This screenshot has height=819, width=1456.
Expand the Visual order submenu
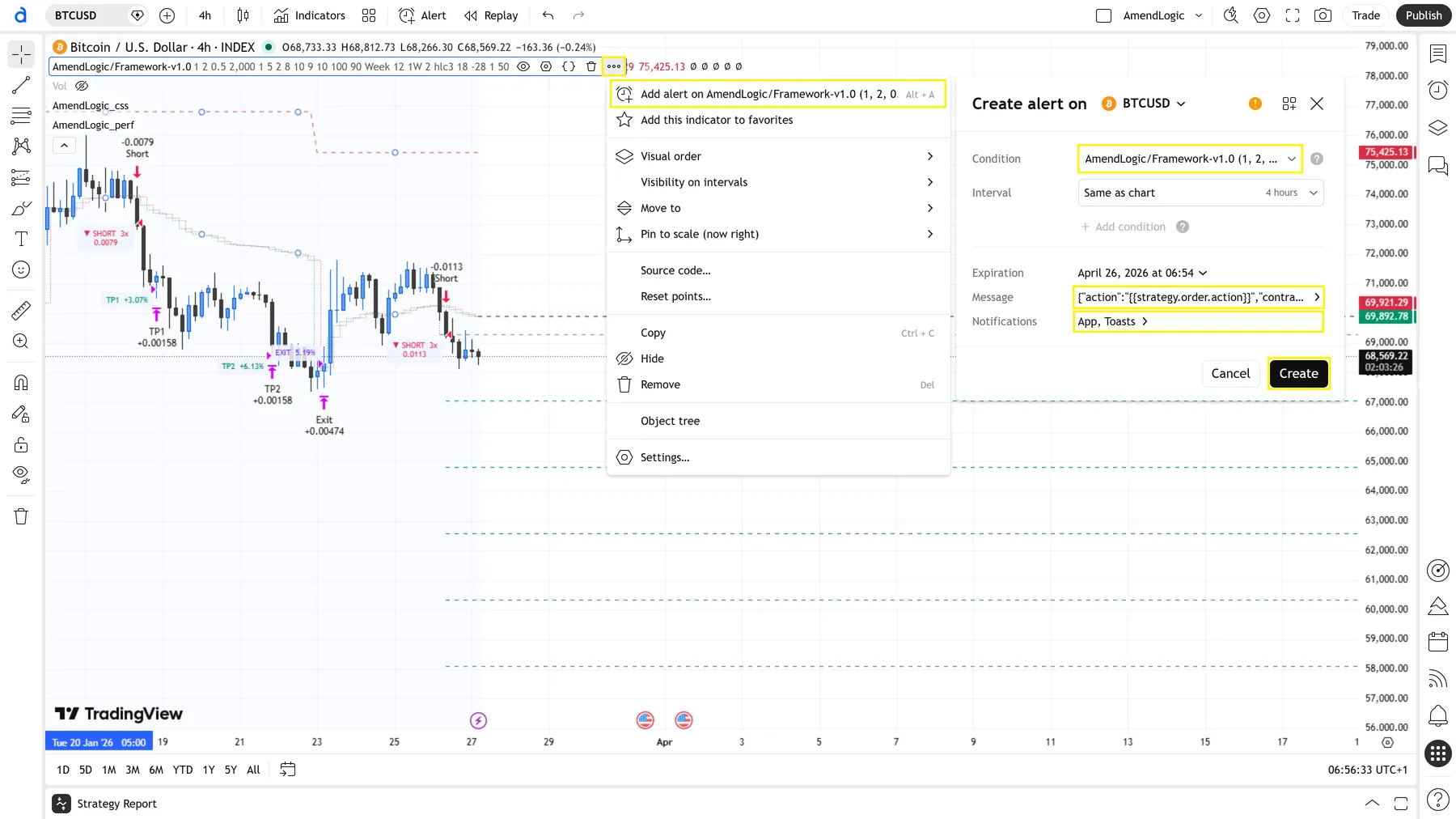coord(778,156)
